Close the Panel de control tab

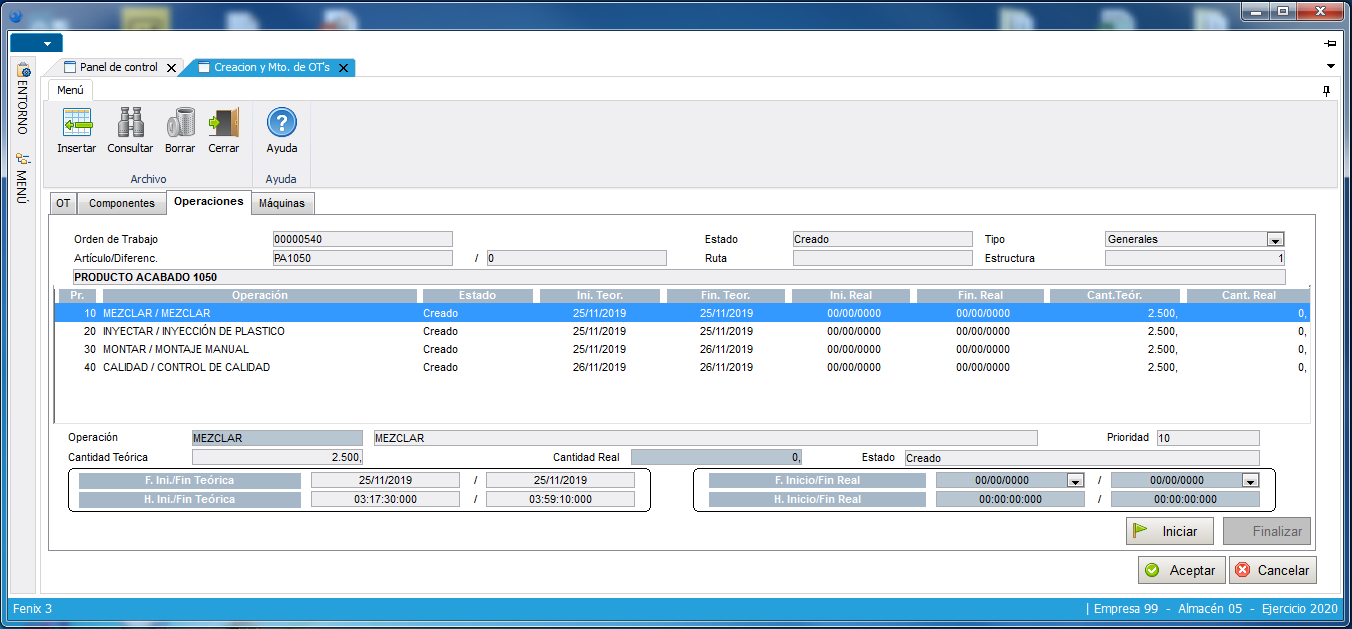pos(171,68)
